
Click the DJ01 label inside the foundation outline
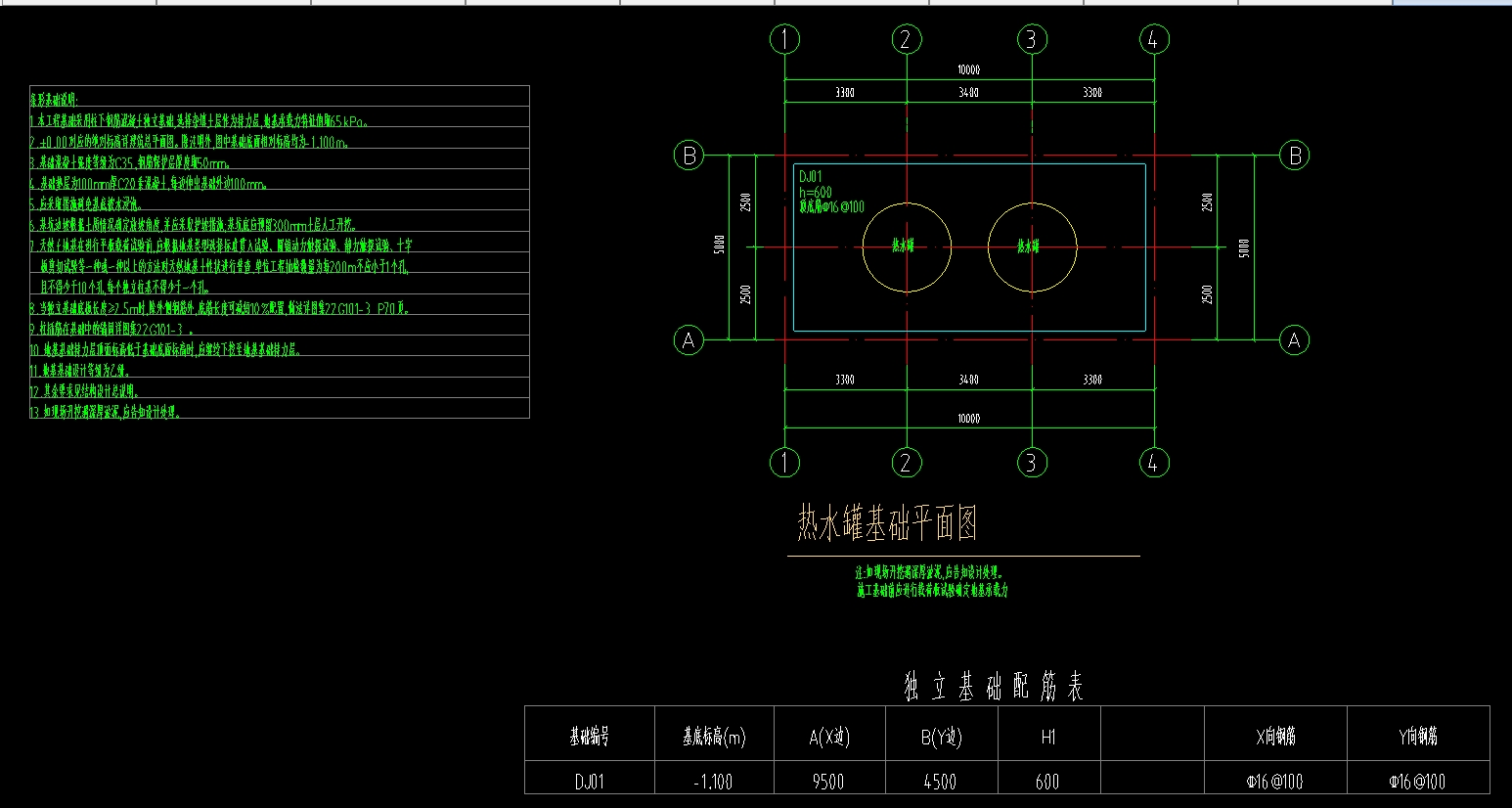tap(811, 177)
